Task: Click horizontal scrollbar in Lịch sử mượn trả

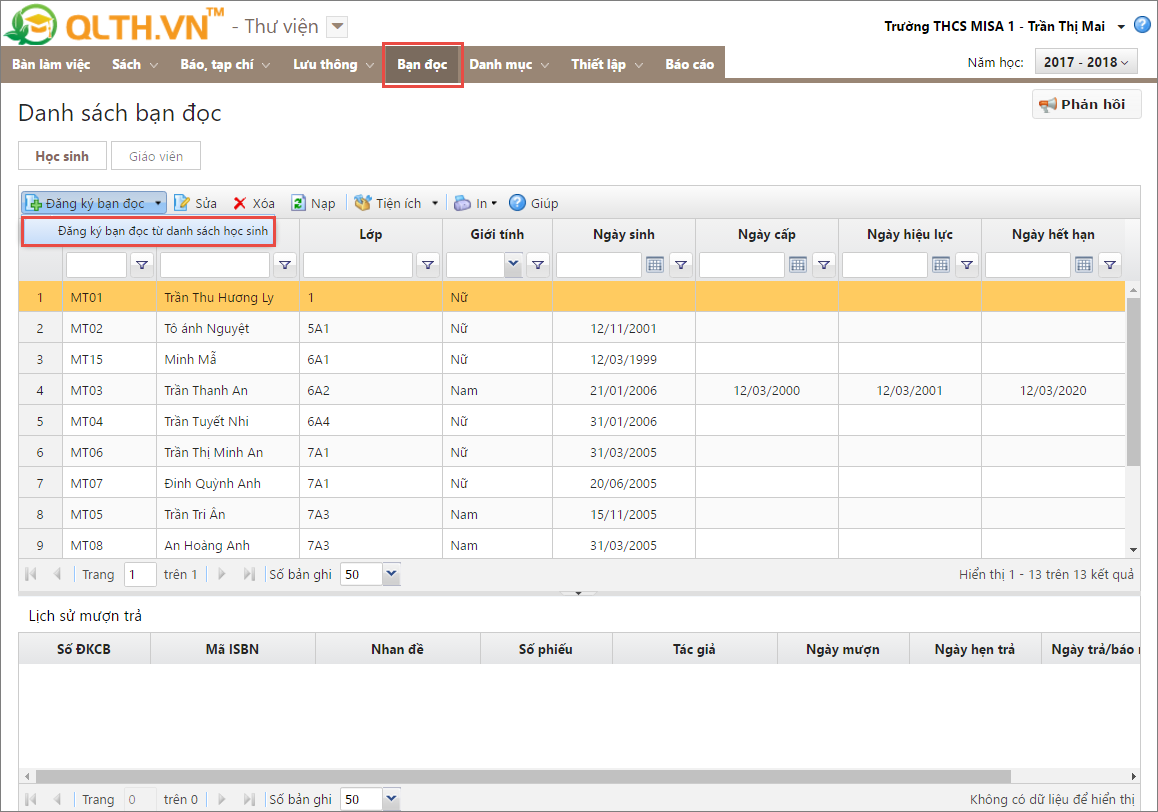Action: coord(520,776)
